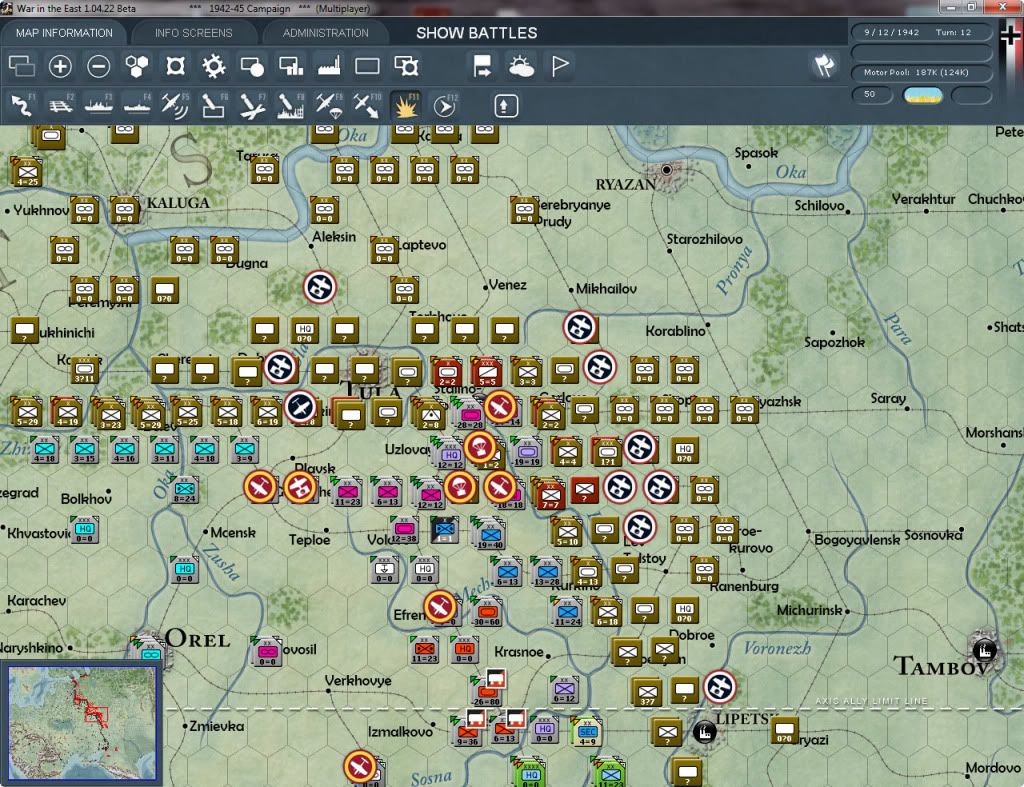The width and height of the screenshot is (1024, 787).
Task: Toggle the weather sun-cloud icon
Action: tap(521, 66)
